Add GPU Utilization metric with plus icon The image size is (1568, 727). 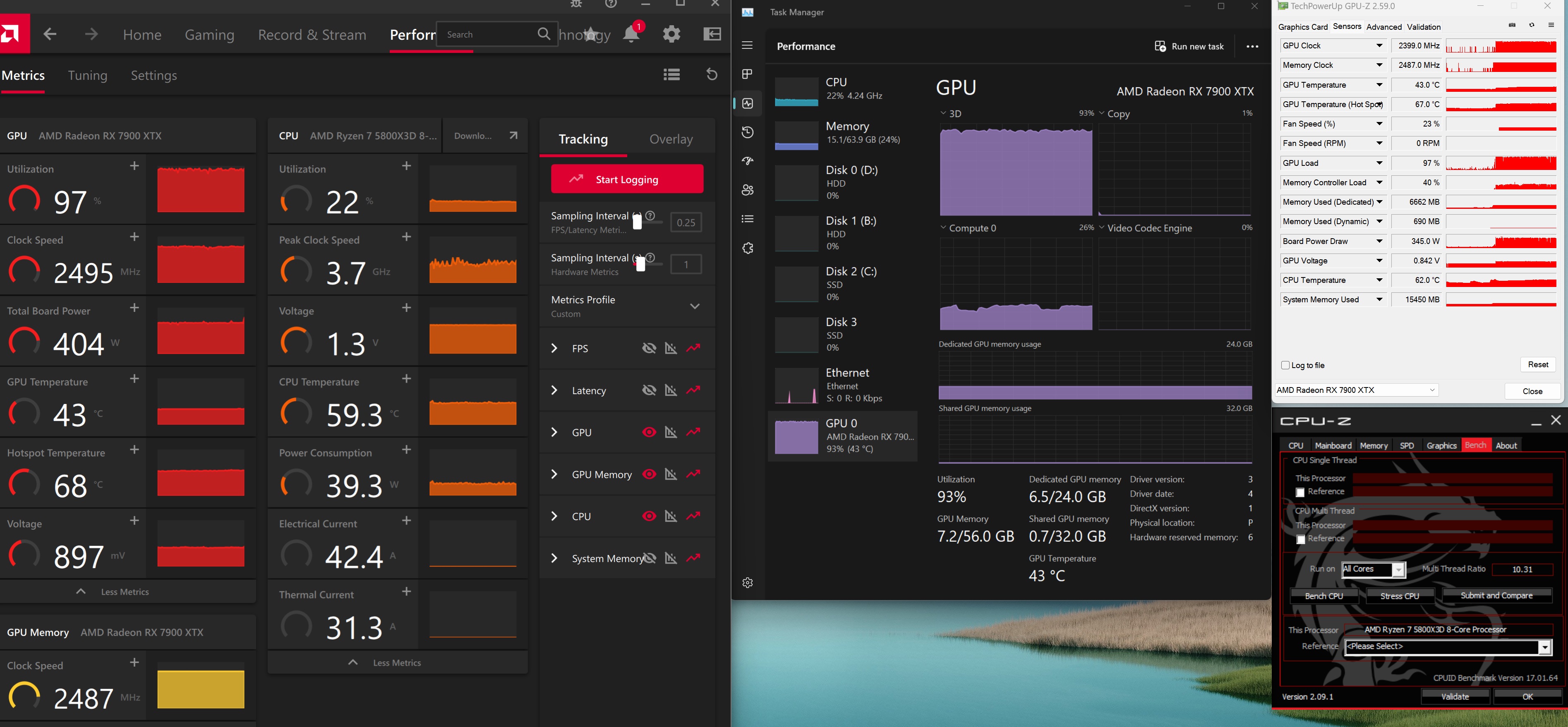[134, 166]
